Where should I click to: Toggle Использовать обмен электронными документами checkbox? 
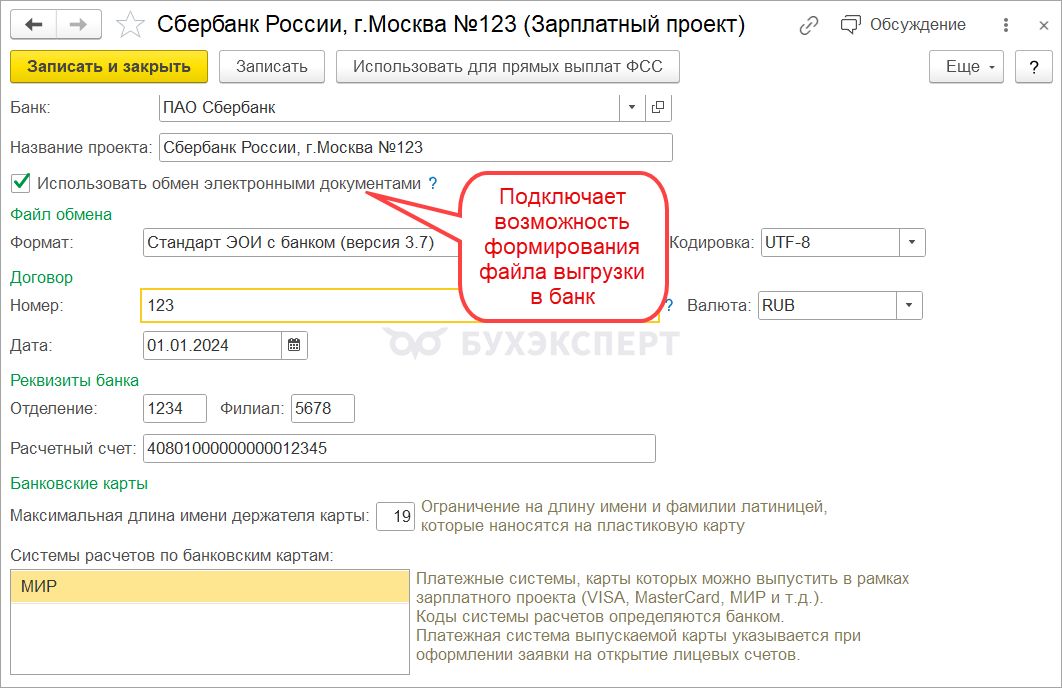(21, 183)
